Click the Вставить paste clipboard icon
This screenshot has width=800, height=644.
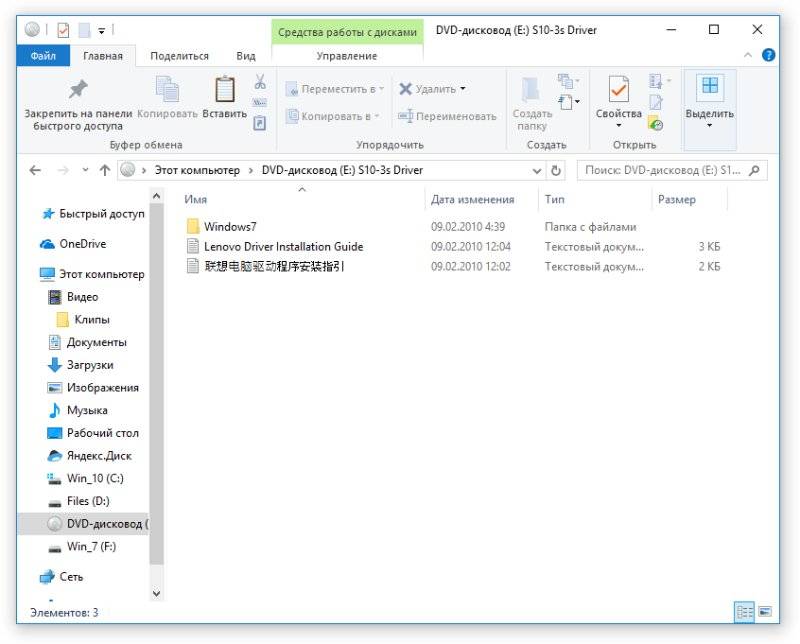[224, 89]
